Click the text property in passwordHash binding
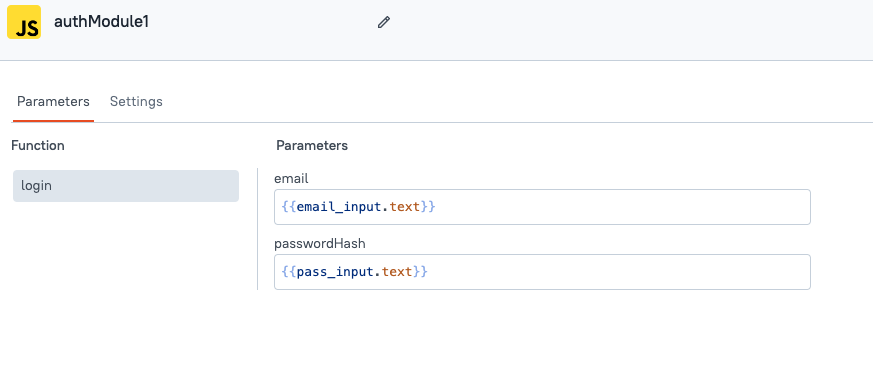Image resolution: width=873 pixels, height=369 pixels. point(397,272)
